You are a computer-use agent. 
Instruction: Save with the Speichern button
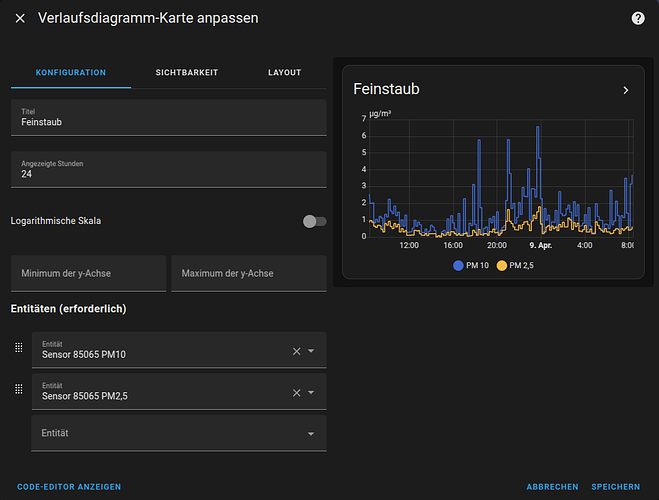[615, 487]
